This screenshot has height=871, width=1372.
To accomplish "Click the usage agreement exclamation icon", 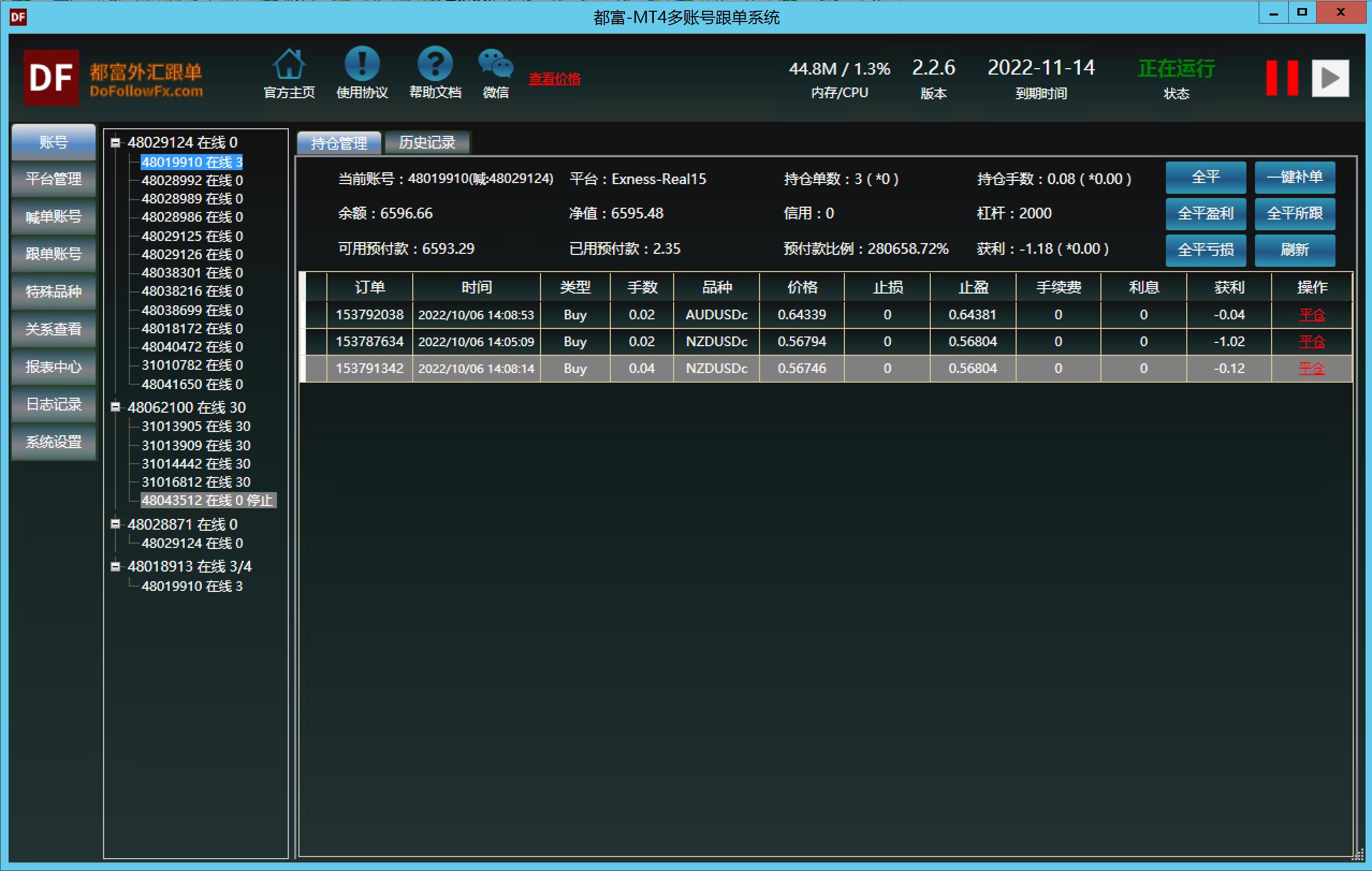I will (362, 64).
